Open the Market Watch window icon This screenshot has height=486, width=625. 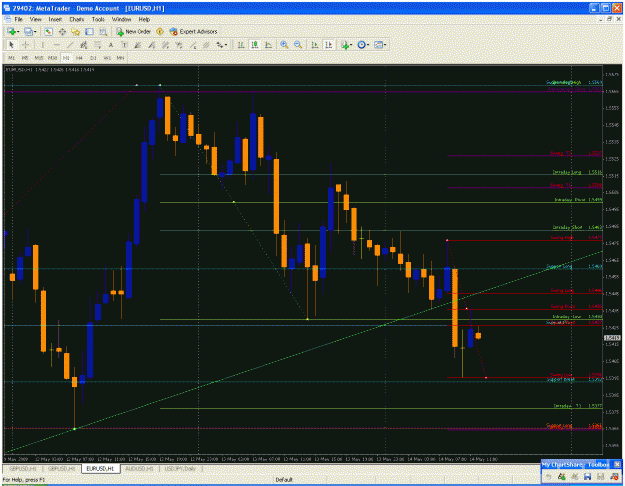48,31
